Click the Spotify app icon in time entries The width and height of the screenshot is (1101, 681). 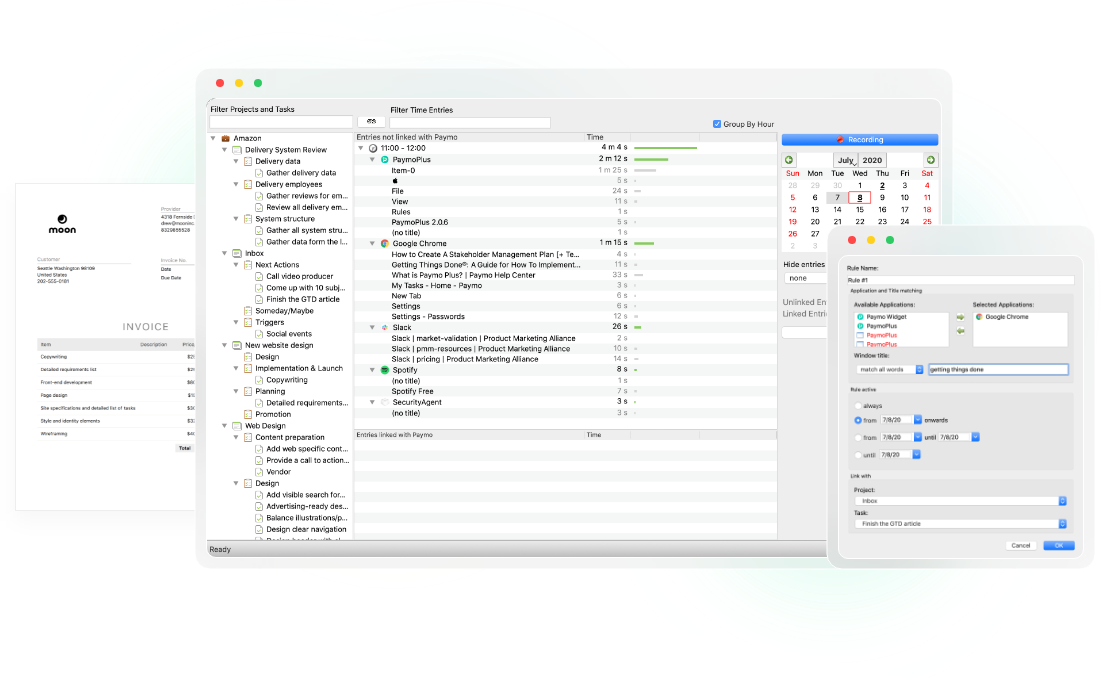pyautogui.click(x=385, y=370)
